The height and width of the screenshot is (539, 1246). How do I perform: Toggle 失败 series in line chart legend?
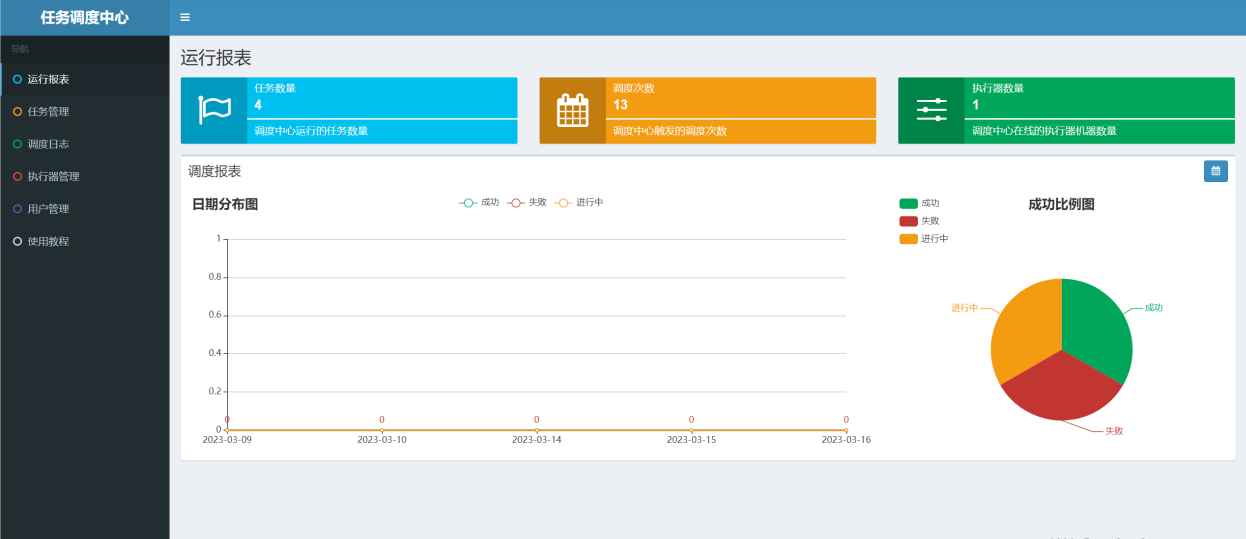click(x=527, y=203)
